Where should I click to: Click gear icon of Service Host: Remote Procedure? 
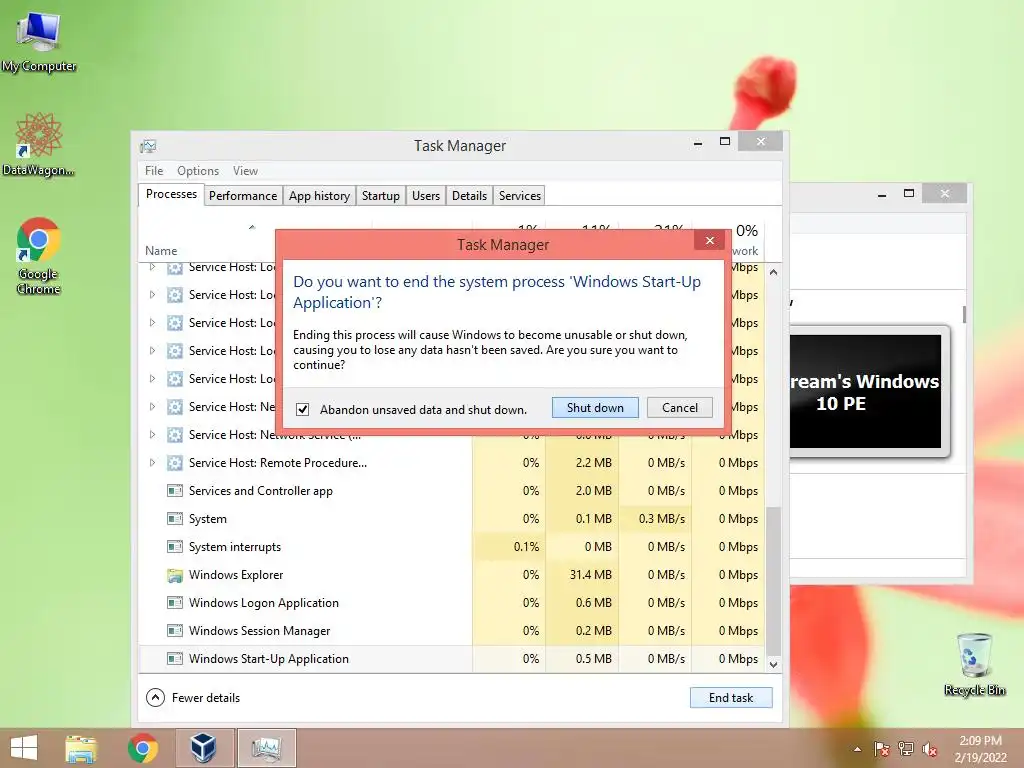174,463
